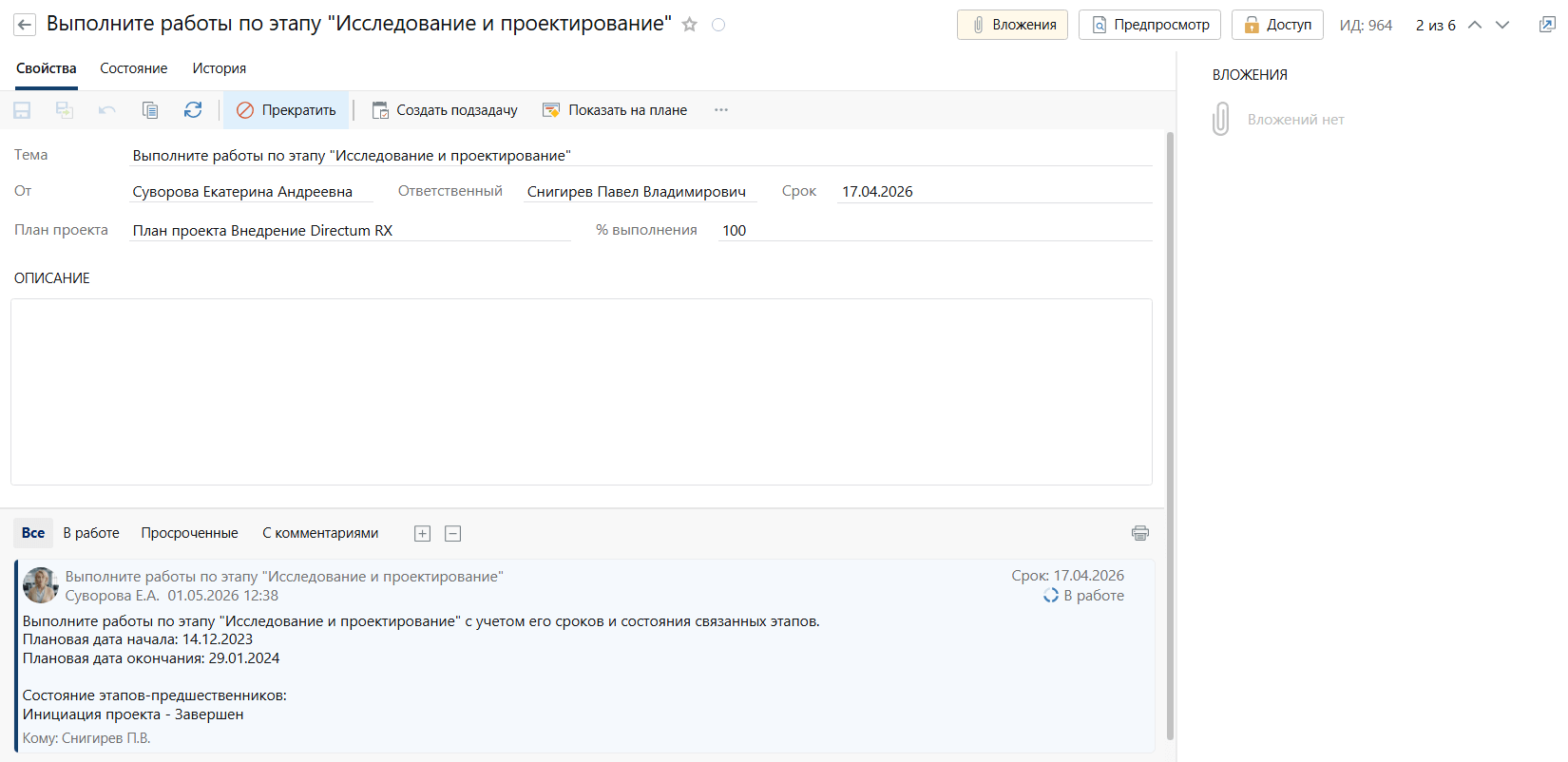
Task: Click into the Описание text area
Action: [581, 391]
